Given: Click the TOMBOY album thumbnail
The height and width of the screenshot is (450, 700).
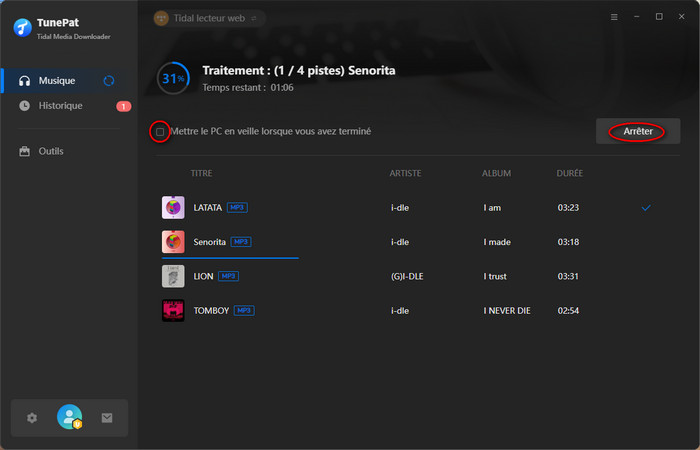Looking at the screenshot, I should click(173, 311).
